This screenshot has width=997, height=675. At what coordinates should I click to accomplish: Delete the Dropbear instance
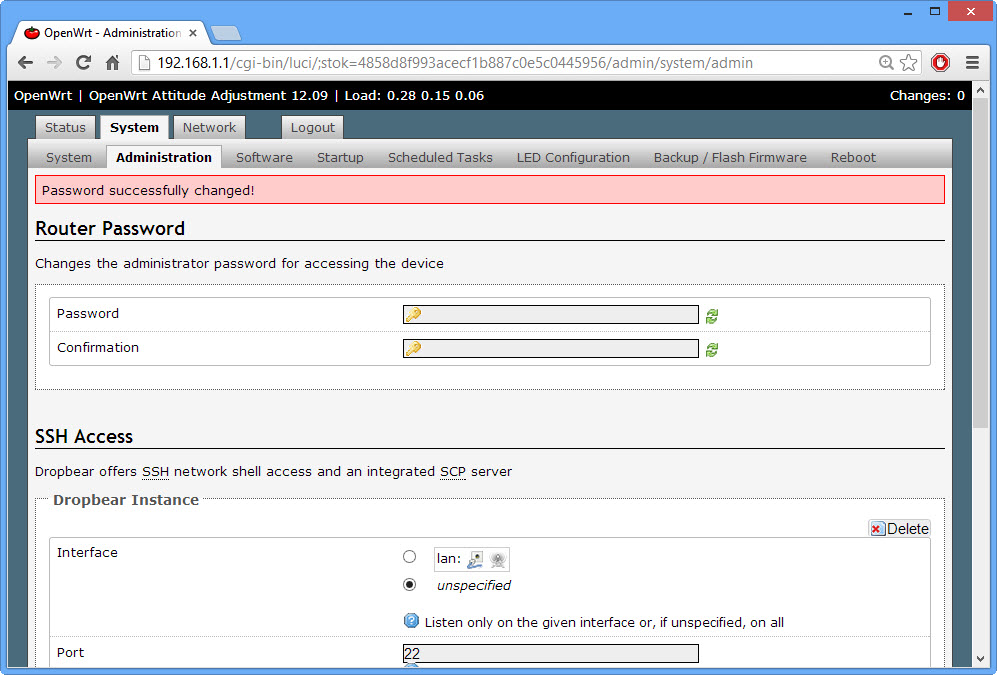pyautogui.click(x=899, y=528)
